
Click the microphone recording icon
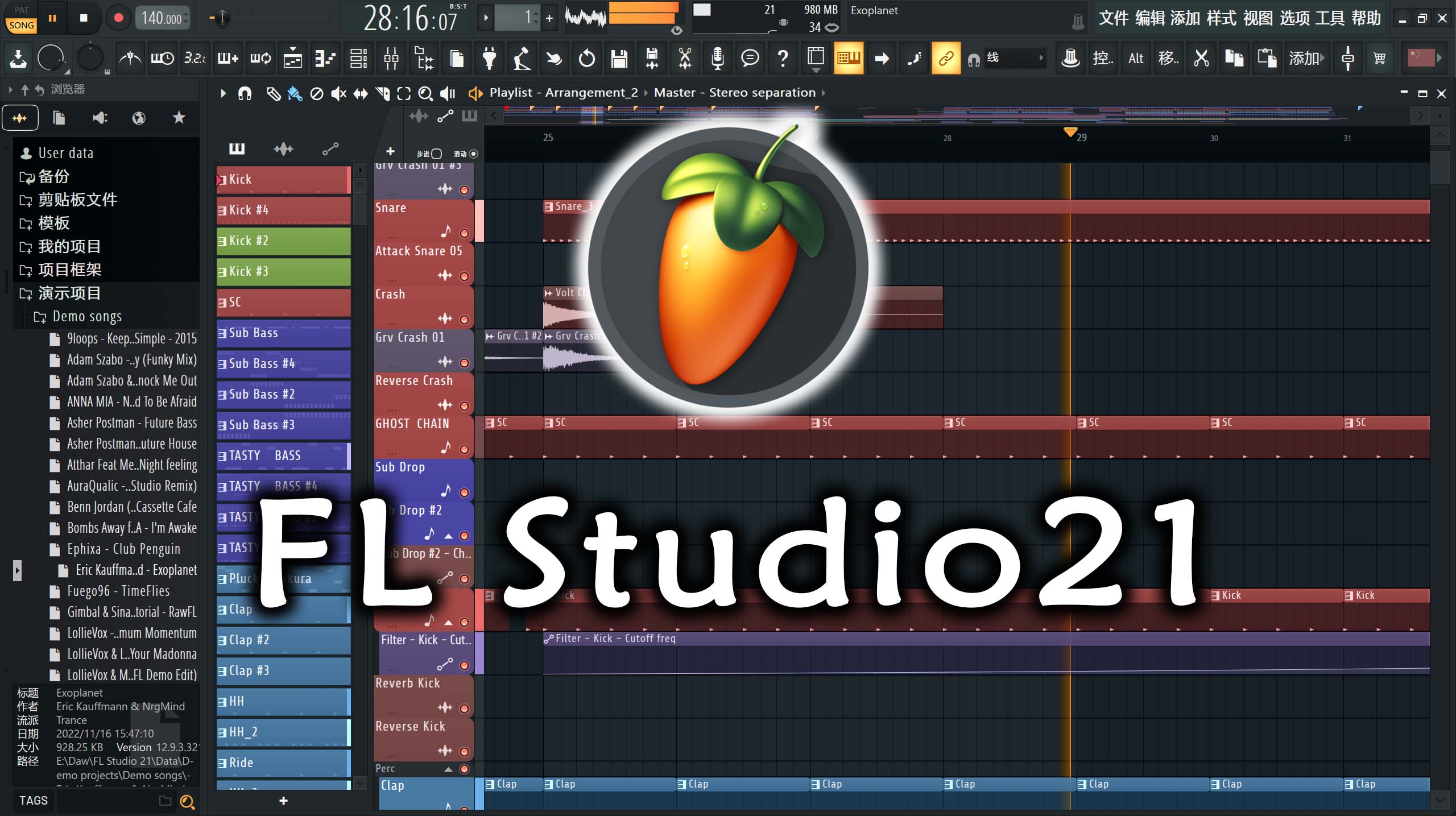pos(717,58)
